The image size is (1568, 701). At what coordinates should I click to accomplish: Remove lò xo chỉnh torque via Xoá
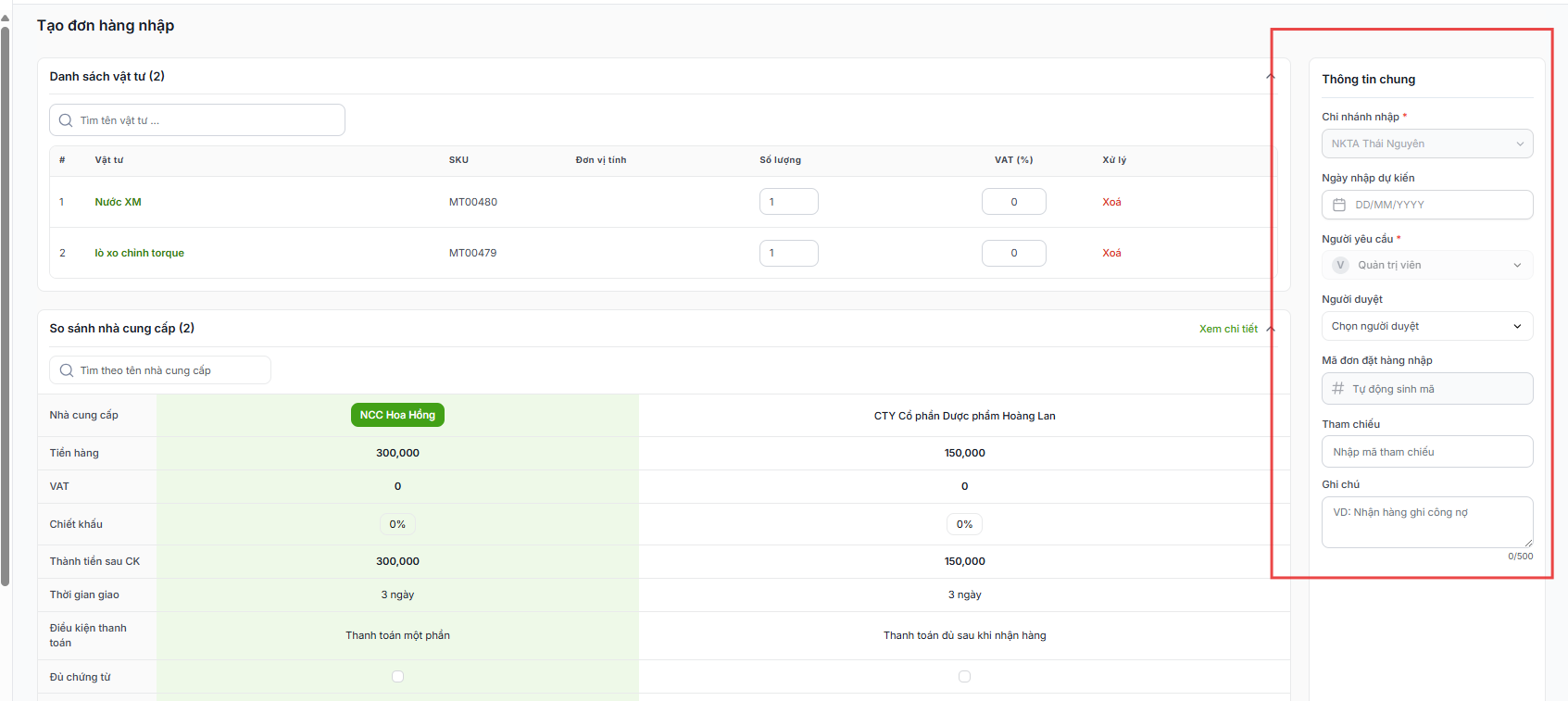point(1111,253)
